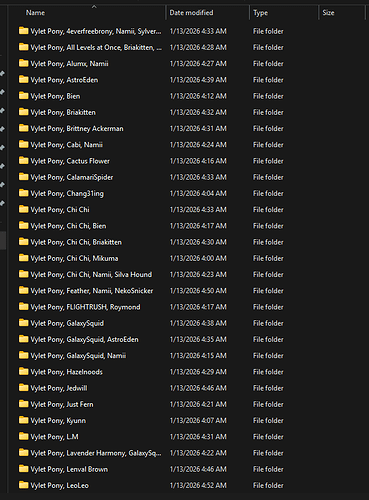Sort by the Name column header

tap(35, 13)
